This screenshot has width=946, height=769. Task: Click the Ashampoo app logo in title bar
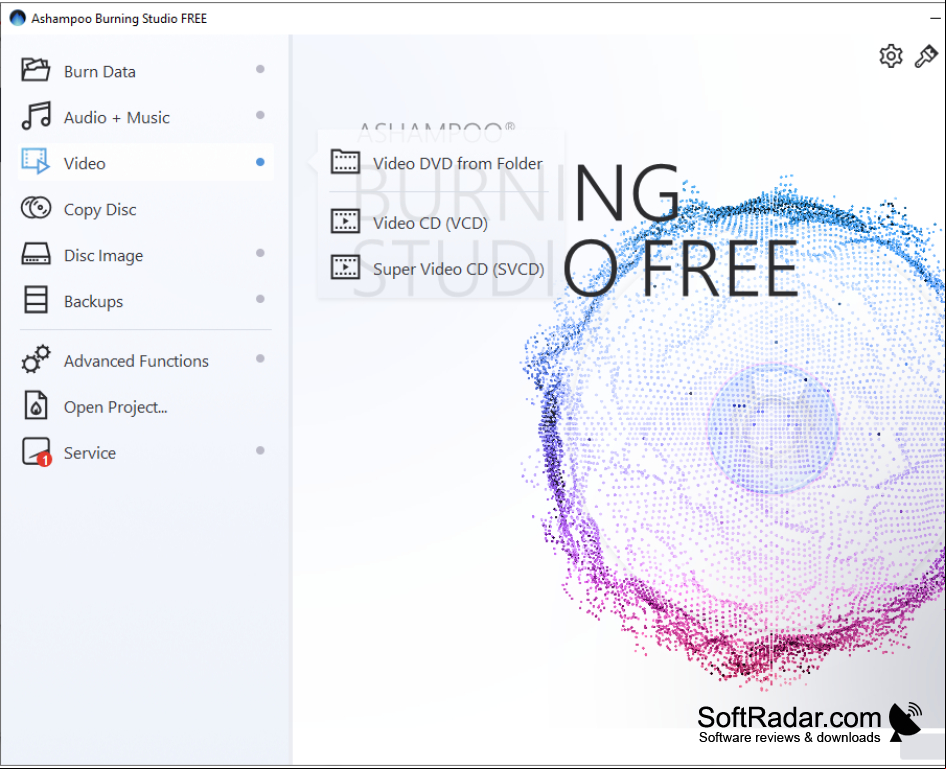point(17,18)
